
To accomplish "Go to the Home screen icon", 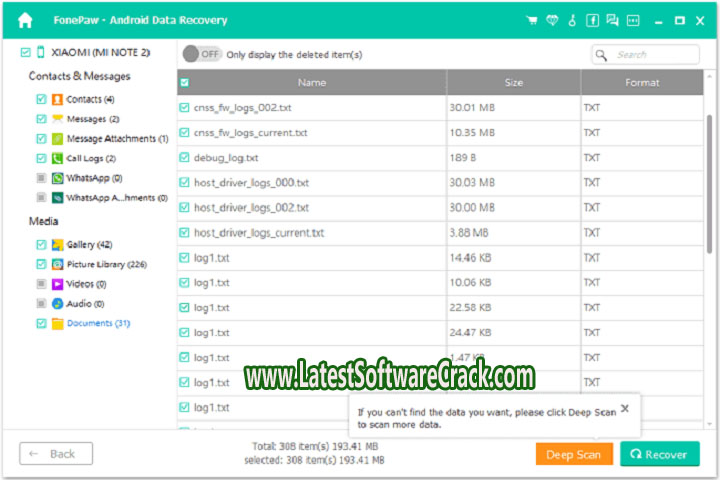I will 25,20.
